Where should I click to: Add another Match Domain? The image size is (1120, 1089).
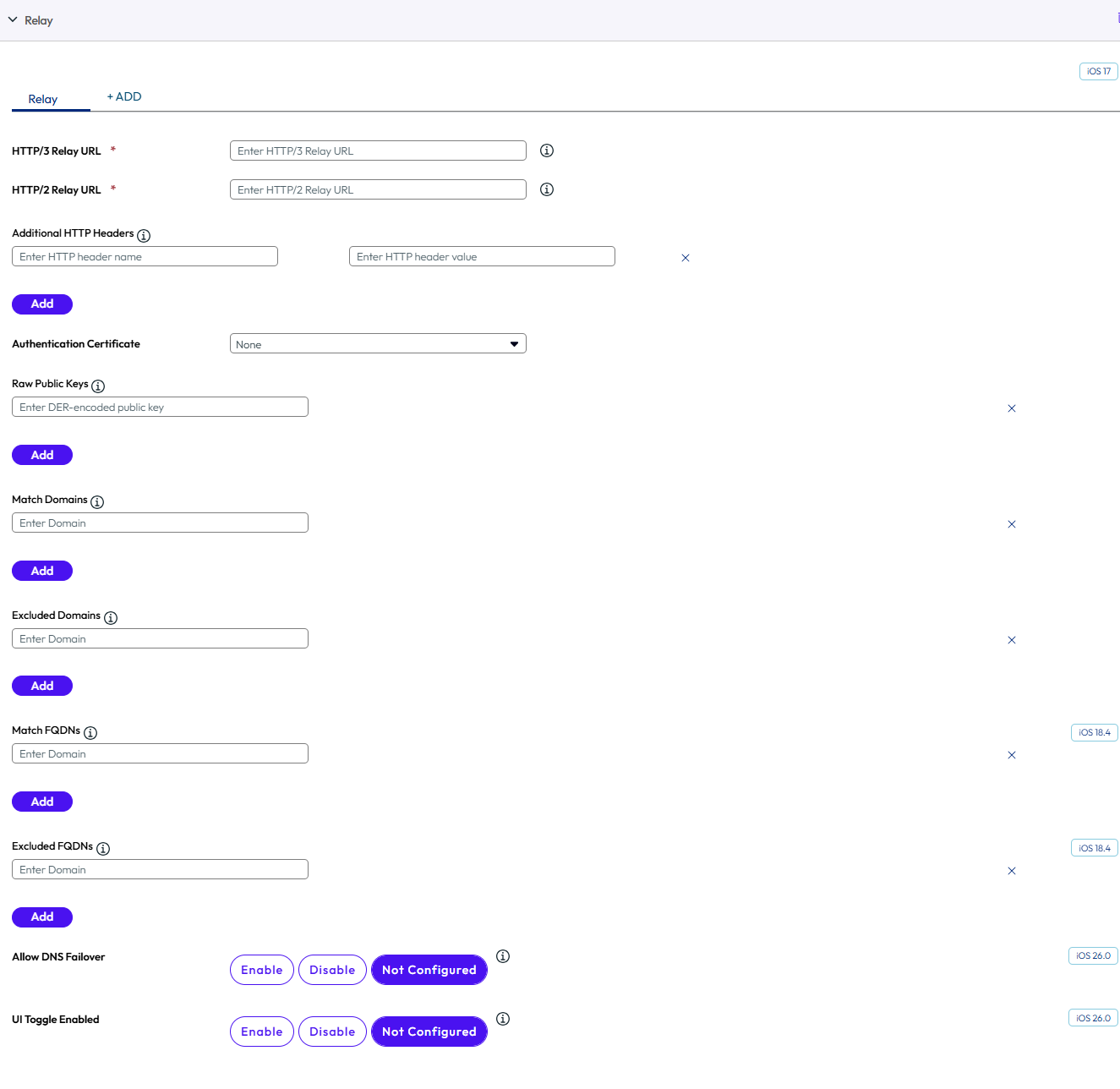[x=42, y=571]
